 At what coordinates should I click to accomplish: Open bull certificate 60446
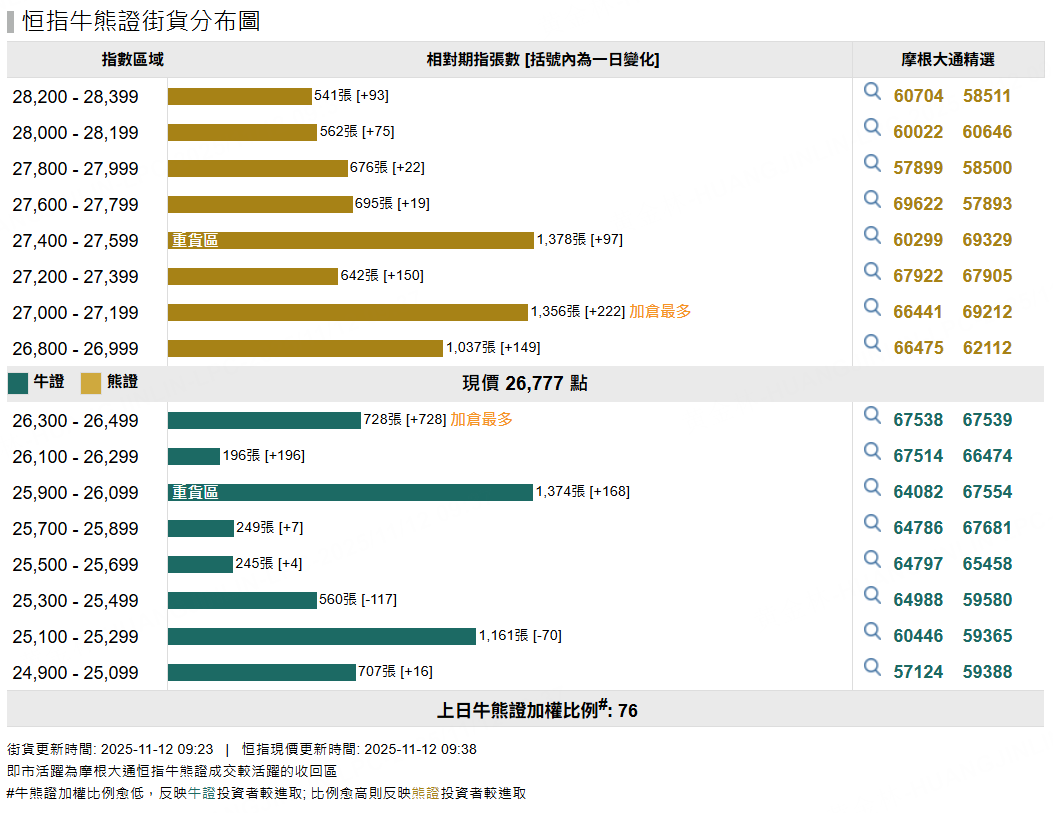pyautogui.click(x=918, y=636)
